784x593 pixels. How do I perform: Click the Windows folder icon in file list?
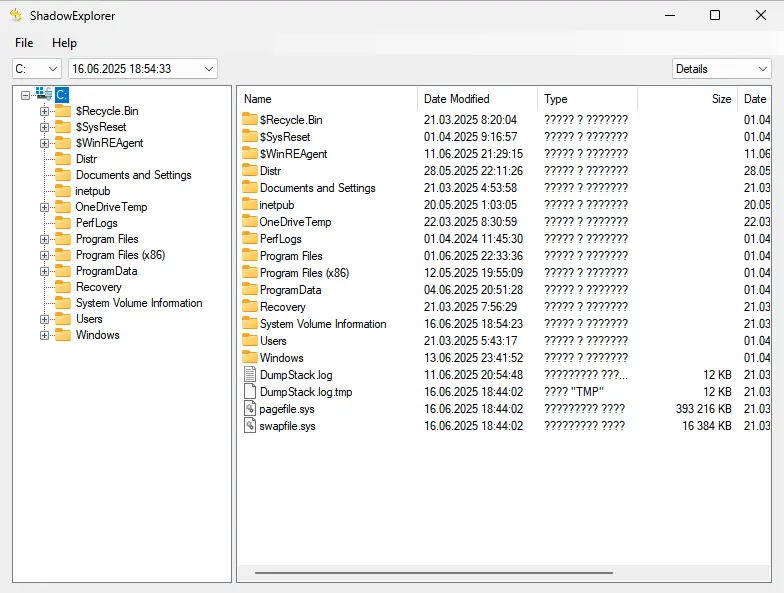pyautogui.click(x=250, y=358)
